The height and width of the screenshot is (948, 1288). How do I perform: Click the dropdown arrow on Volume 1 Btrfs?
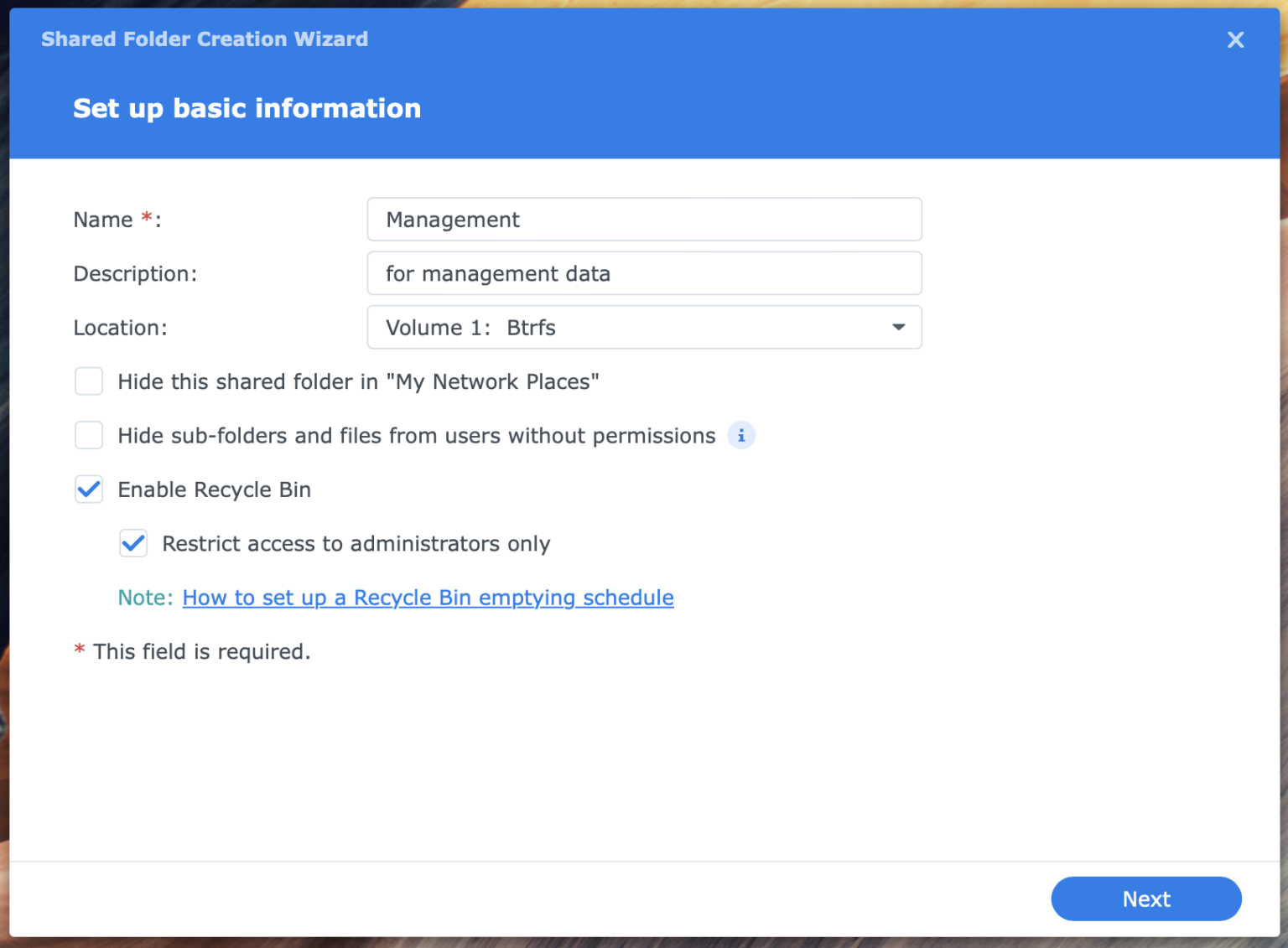(897, 327)
